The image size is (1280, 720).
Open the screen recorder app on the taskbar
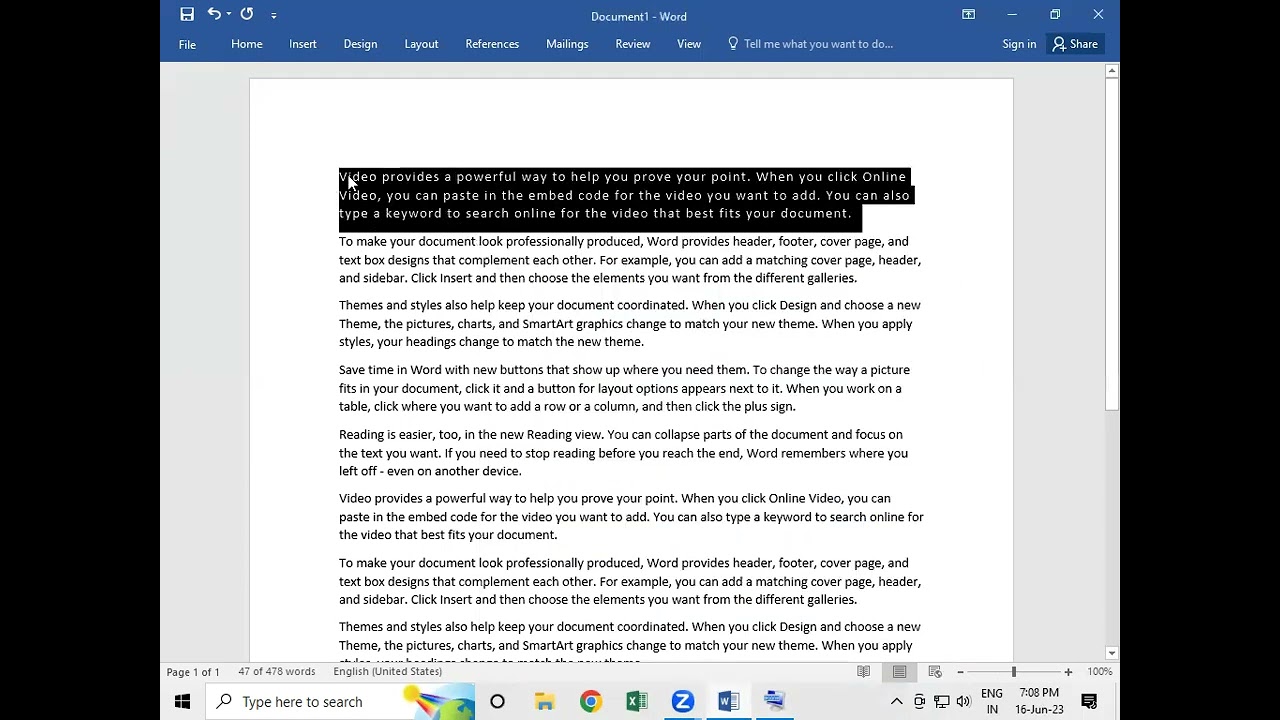775,702
